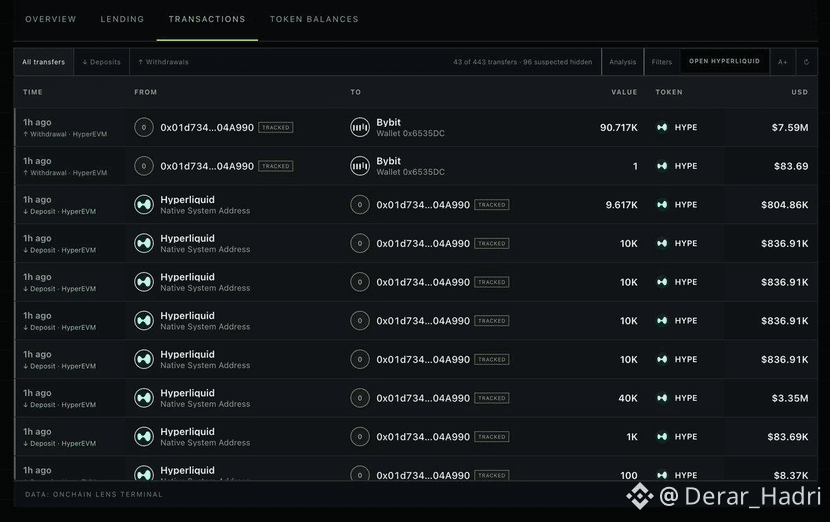Click the FROM column header
This screenshot has width=830, height=522.
pyautogui.click(x=146, y=92)
